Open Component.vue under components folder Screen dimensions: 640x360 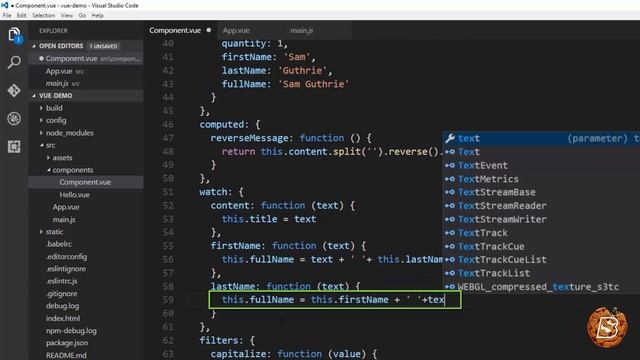tap(85, 182)
